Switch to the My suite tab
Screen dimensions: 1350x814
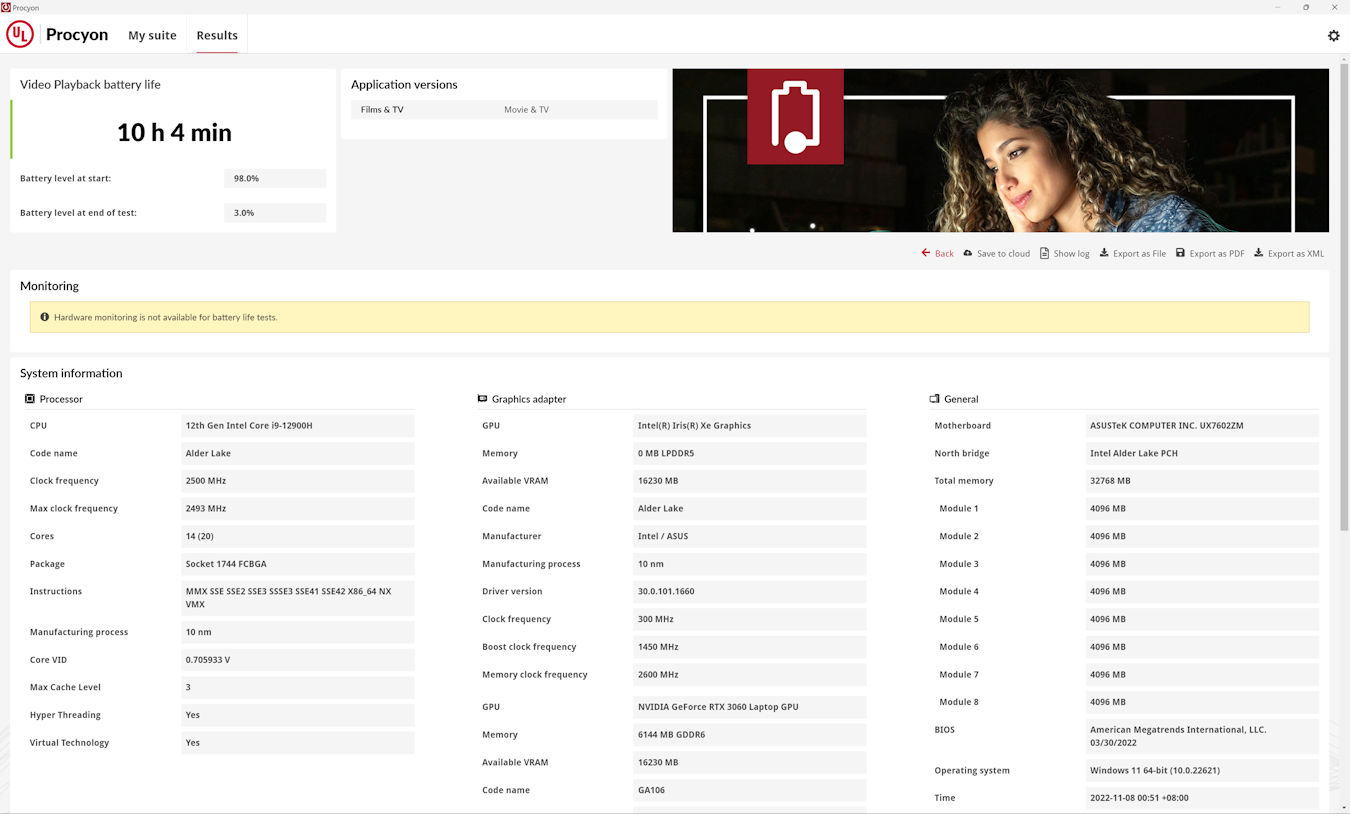(152, 35)
